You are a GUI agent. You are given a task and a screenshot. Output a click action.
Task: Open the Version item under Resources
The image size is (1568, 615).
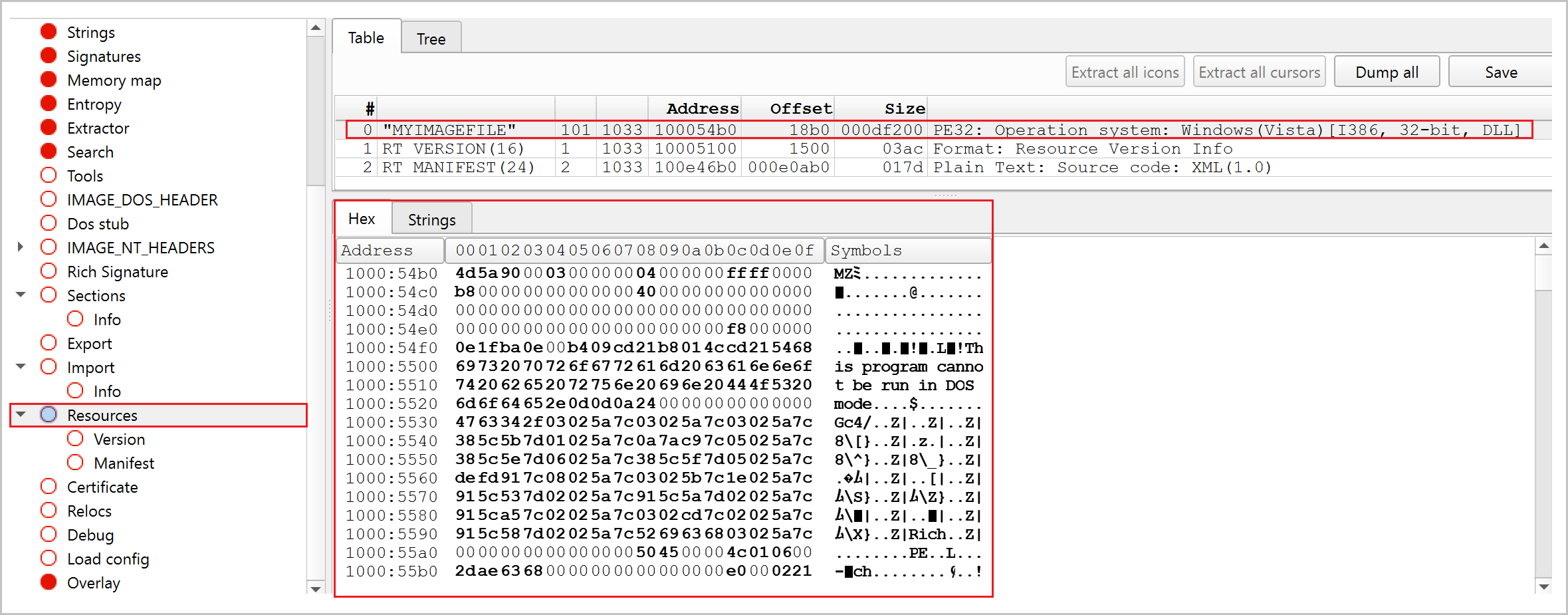(x=119, y=439)
